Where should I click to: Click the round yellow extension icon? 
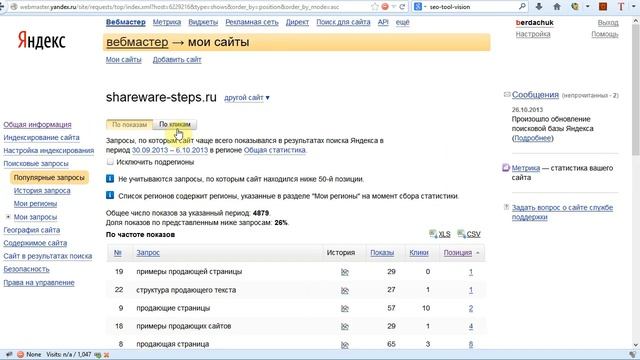[576, 7]
